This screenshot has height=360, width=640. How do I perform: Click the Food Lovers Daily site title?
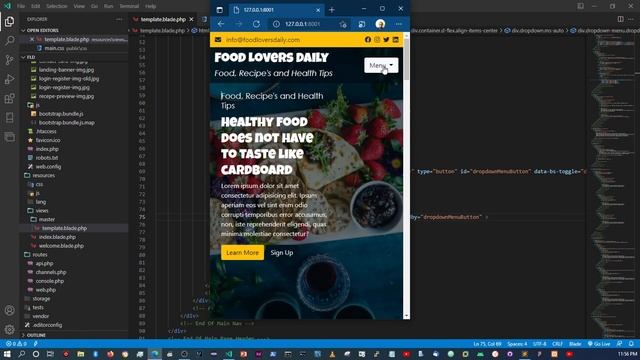pyautogui.click(x=271, y=58)
